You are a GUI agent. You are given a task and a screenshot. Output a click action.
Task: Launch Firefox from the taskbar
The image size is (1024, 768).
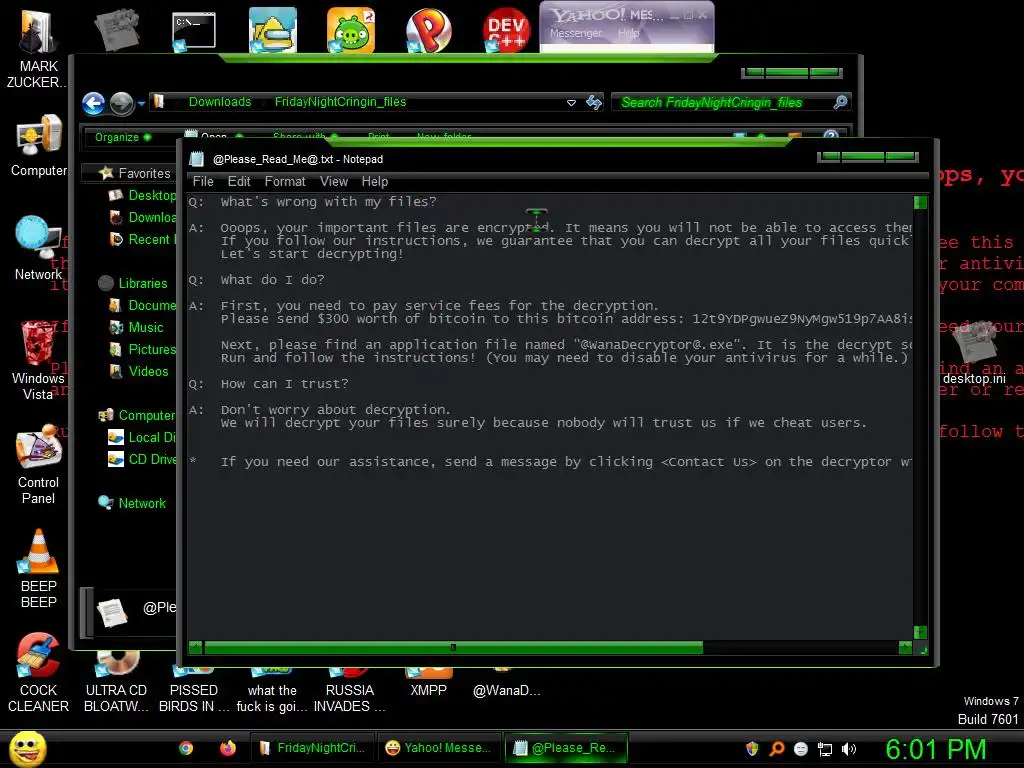[x=227, y=748]
